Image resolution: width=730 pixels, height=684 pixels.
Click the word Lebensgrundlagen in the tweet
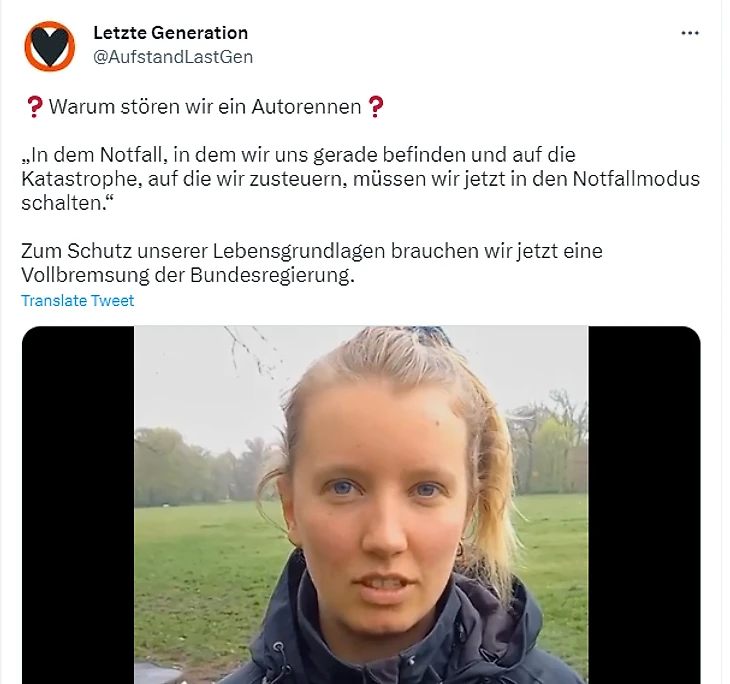pyautogui.click(x=299, y=251)
